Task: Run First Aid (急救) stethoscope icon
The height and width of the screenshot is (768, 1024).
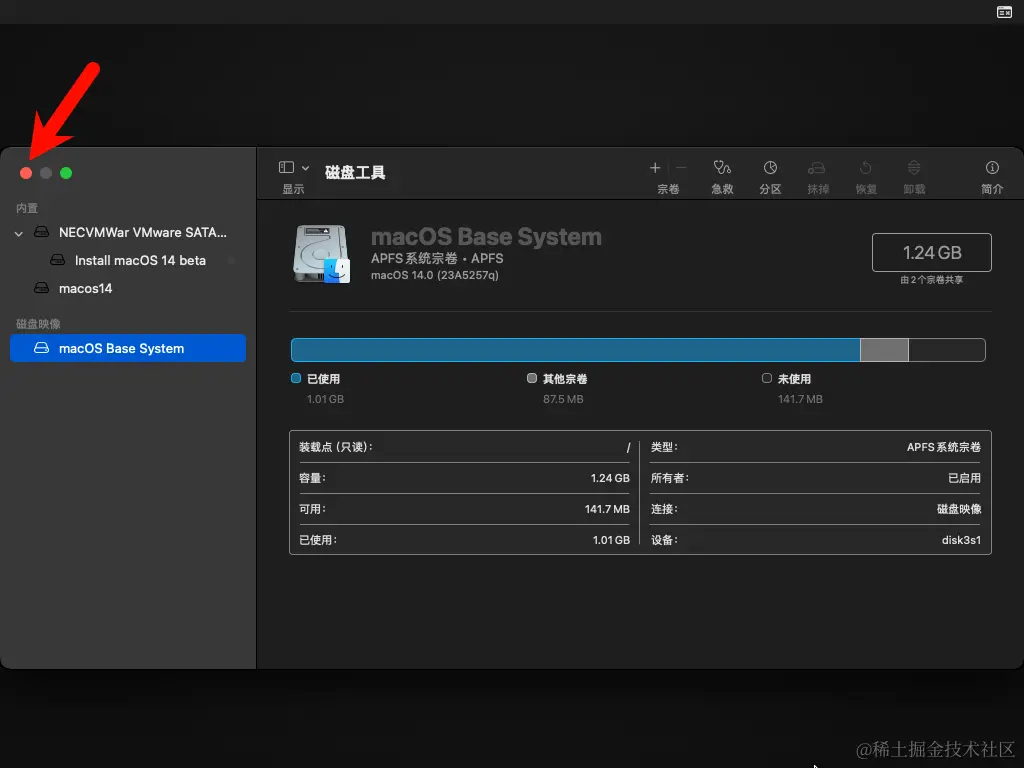Action: (x=722, y=168)
